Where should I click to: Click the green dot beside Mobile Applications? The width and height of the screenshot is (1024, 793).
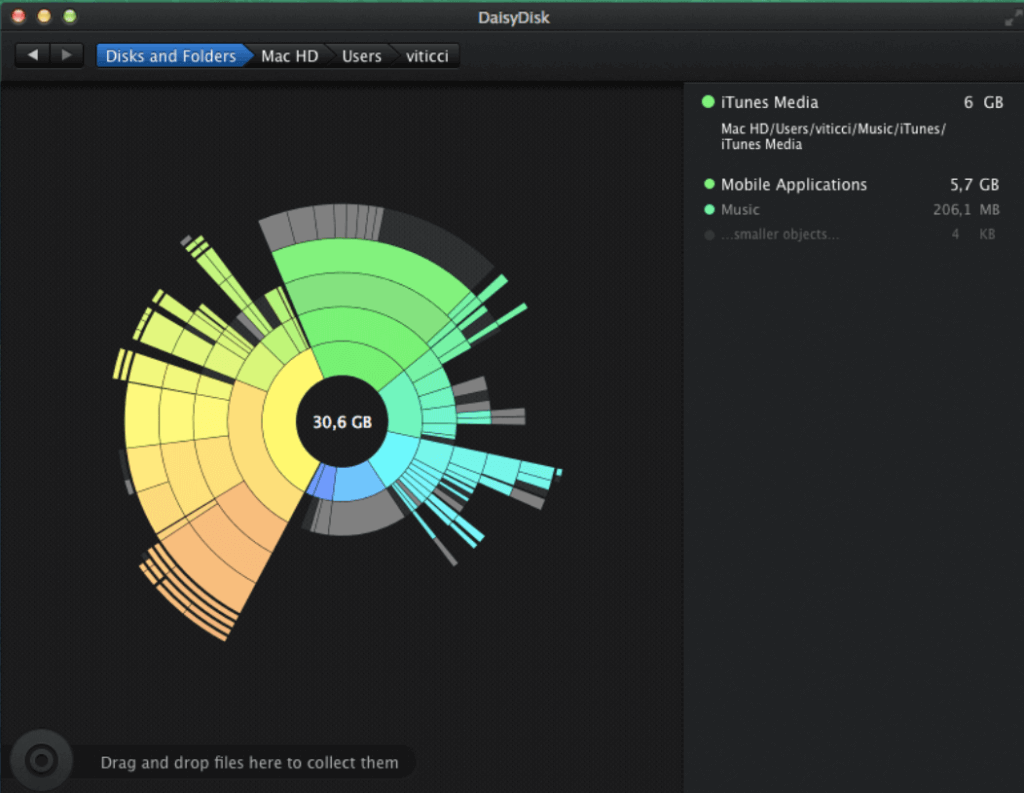point(709,184)
